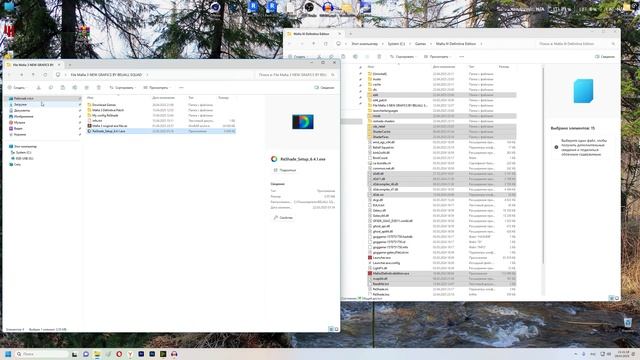The image size is (640, 360).
Task: Select the My config ReShade folder
Action: [x=161, y=116]
